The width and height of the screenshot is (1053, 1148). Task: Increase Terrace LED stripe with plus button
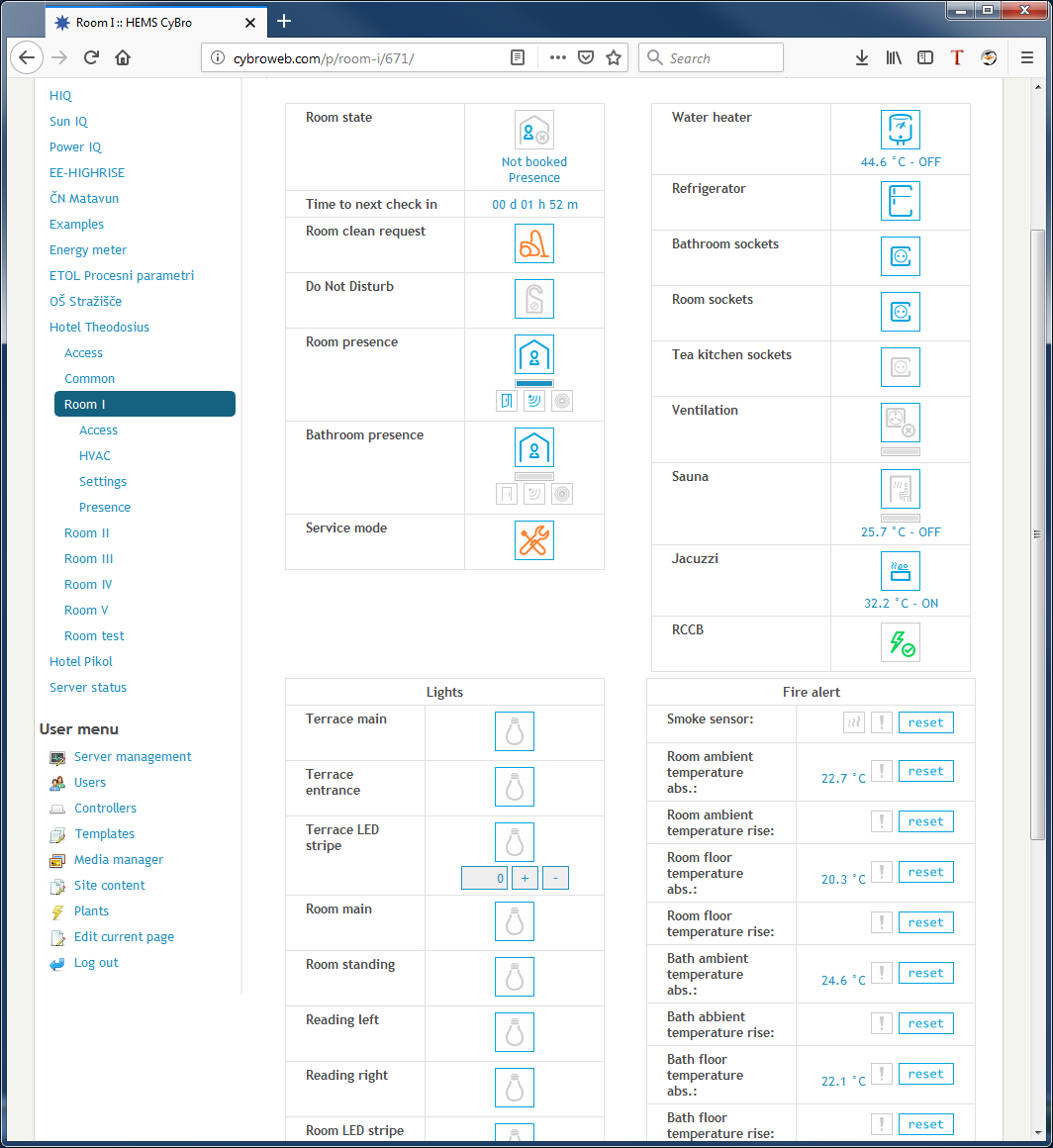coord(525,878)
